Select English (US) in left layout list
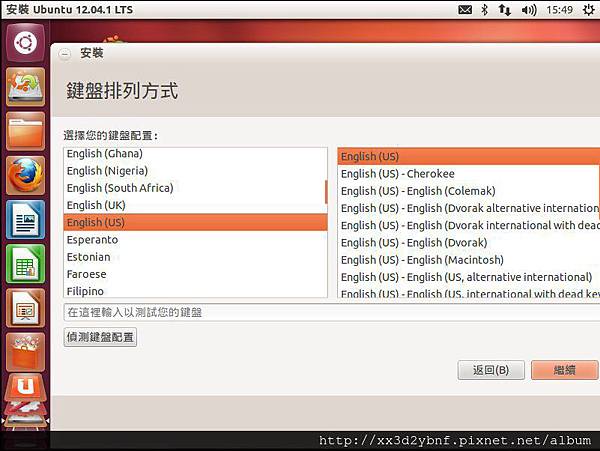This screenshot has height=451, width=600. [x=196, y=222]
